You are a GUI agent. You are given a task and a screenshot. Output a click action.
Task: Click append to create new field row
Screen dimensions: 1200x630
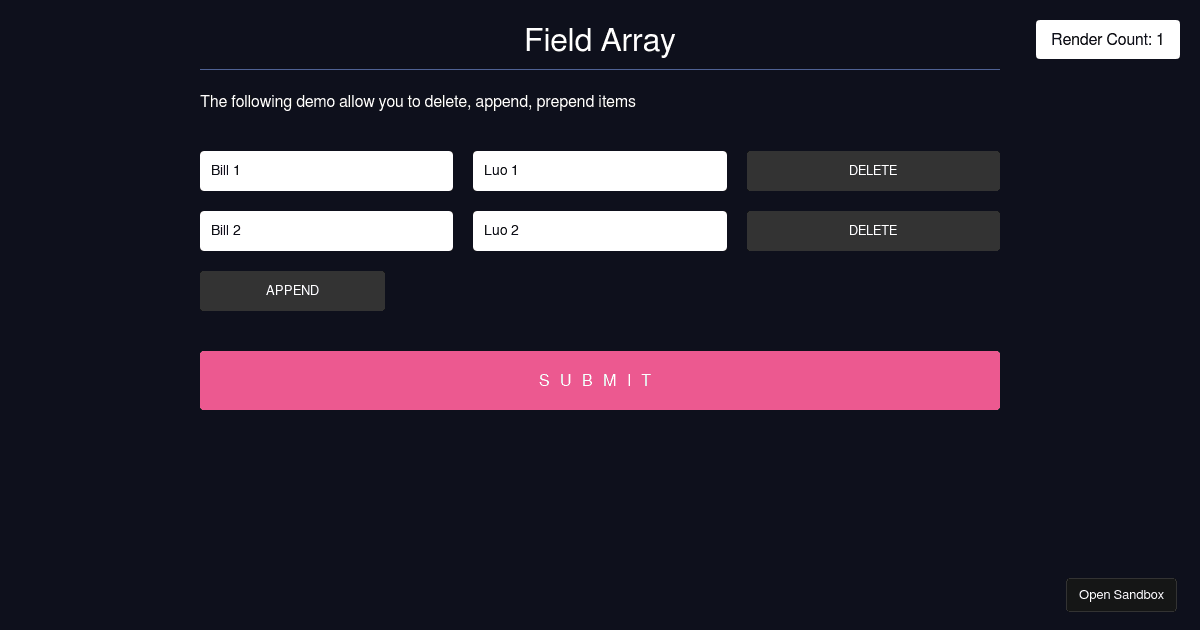[292, 291]
